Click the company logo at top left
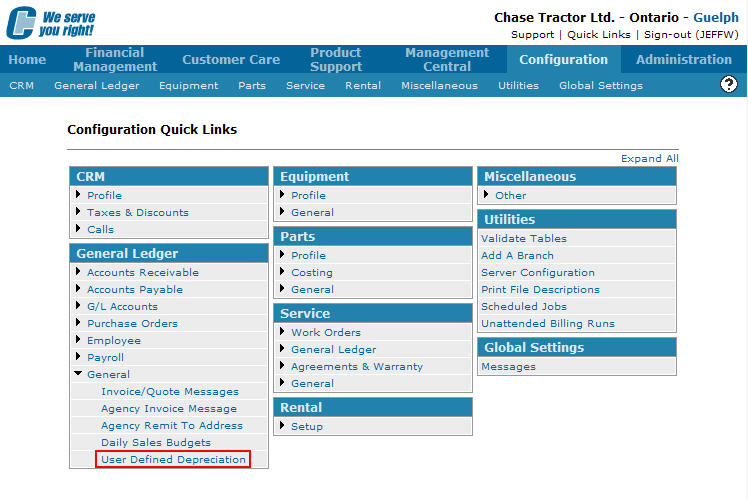Image resolution: width=748 pixels, height=499 pixels. pyautogui.click(x=51, y=22)
